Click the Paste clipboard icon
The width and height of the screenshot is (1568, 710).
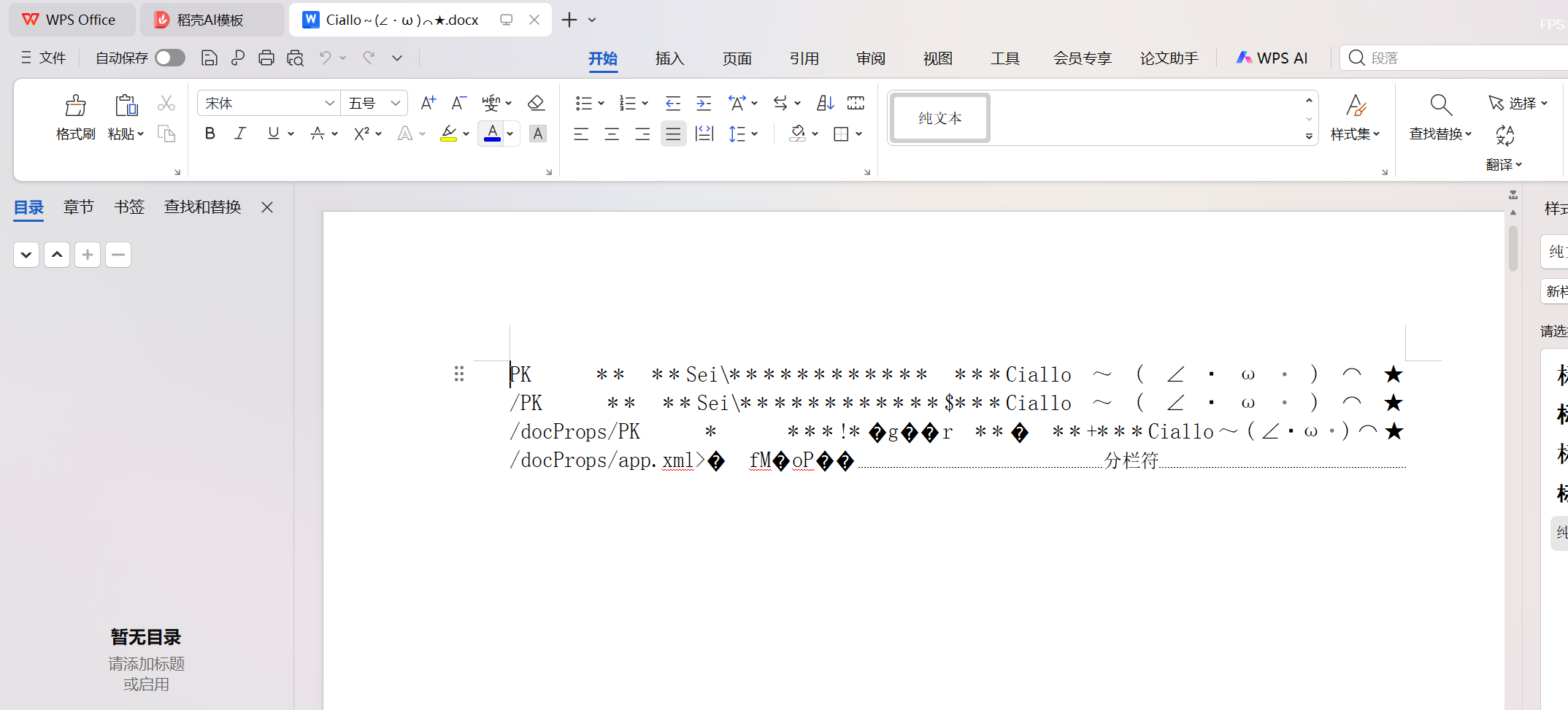126,106
